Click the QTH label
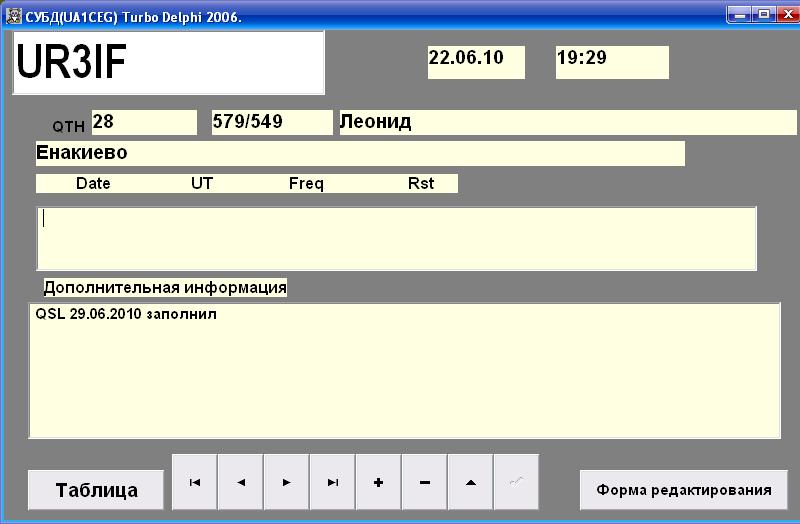This screenshot has width=800, height=524. [x=68, y=127]
